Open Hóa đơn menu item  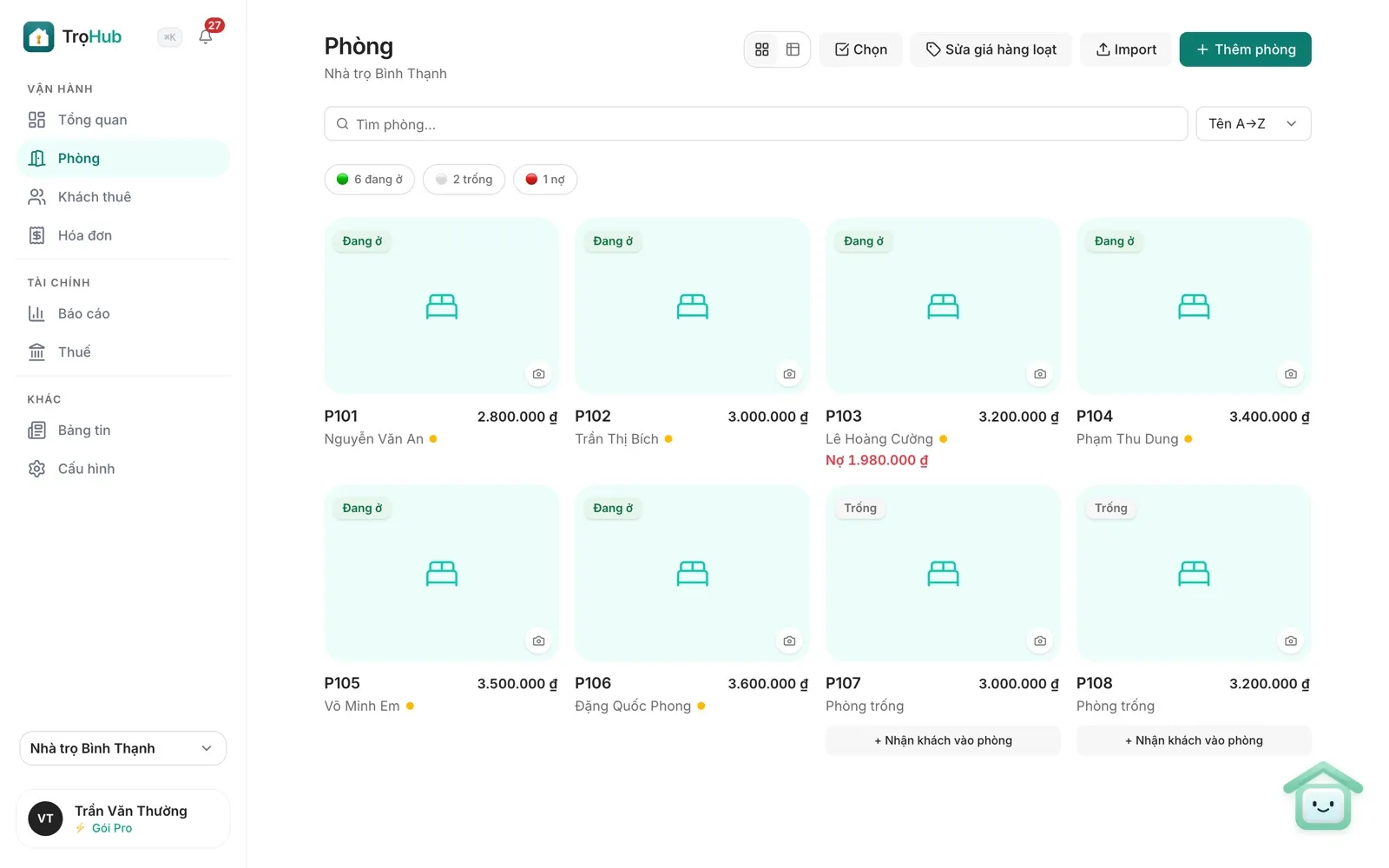[x=123, y=235]
